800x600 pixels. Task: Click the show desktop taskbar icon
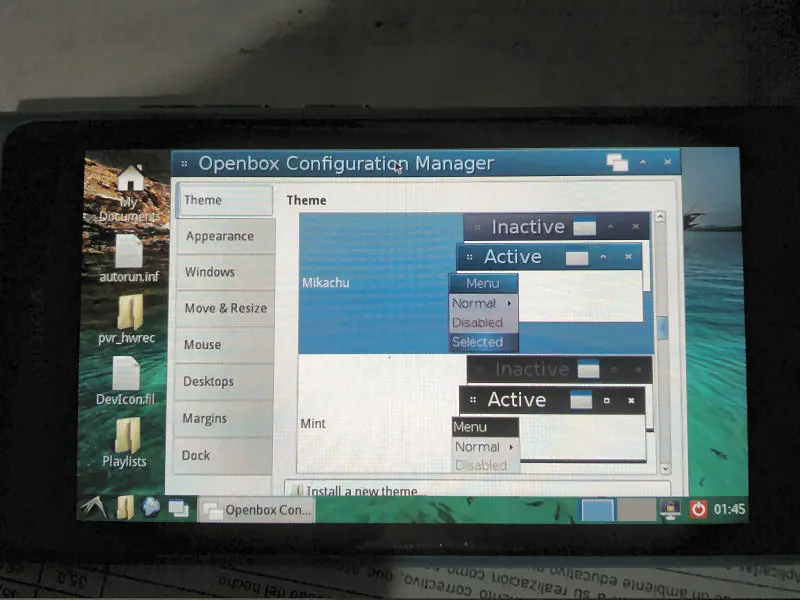tap(179, 509)
